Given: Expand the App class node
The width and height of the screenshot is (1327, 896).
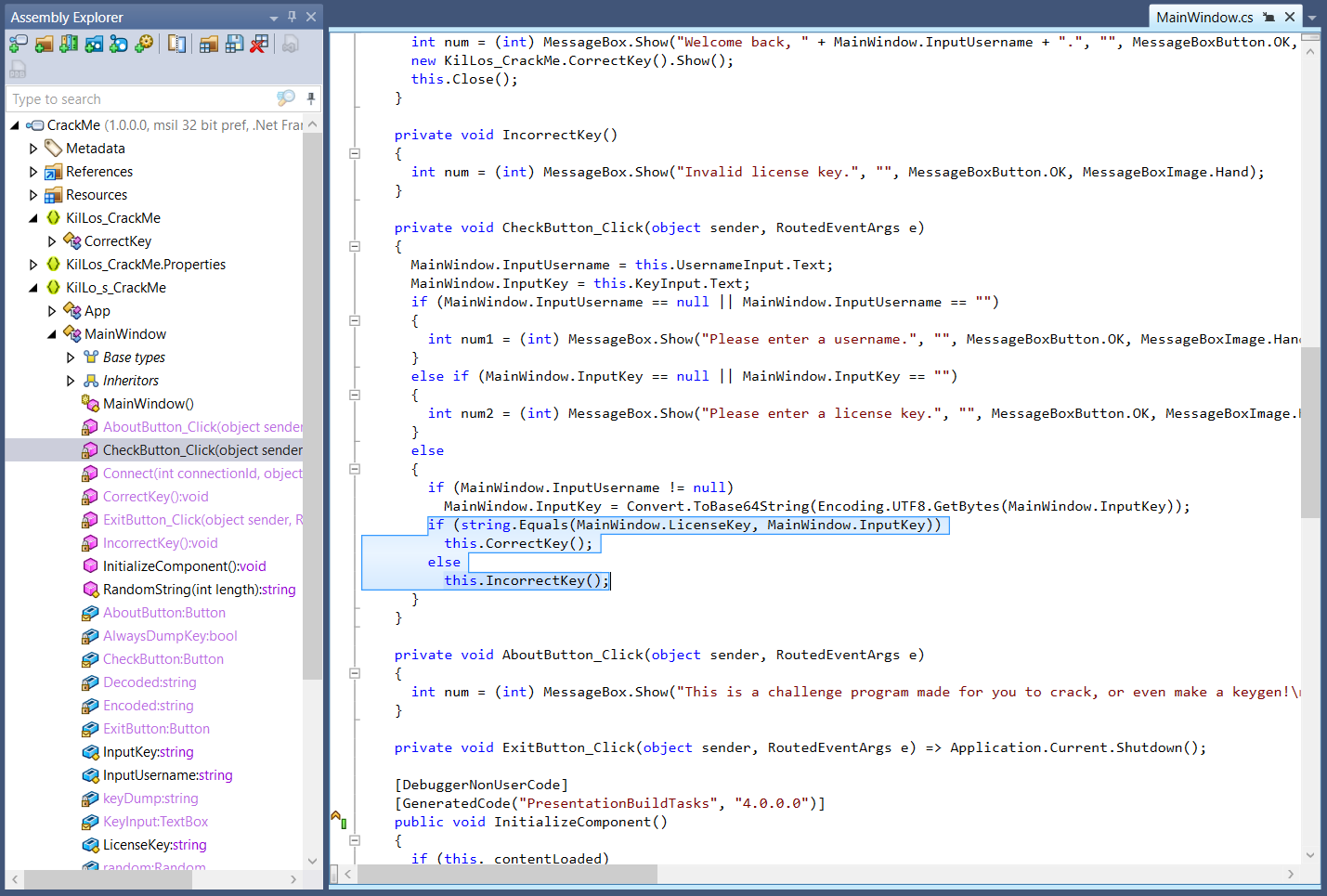Looking at the screenshot, I should pos(52,311).
